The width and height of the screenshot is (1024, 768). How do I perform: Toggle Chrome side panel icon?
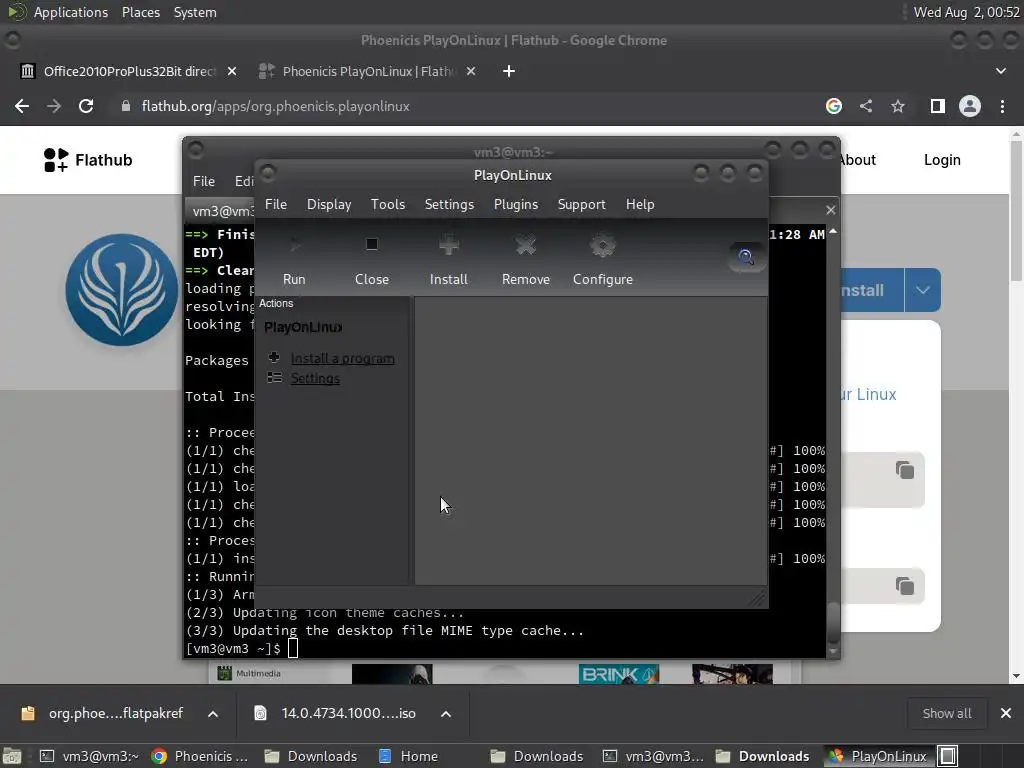[937, 106]
